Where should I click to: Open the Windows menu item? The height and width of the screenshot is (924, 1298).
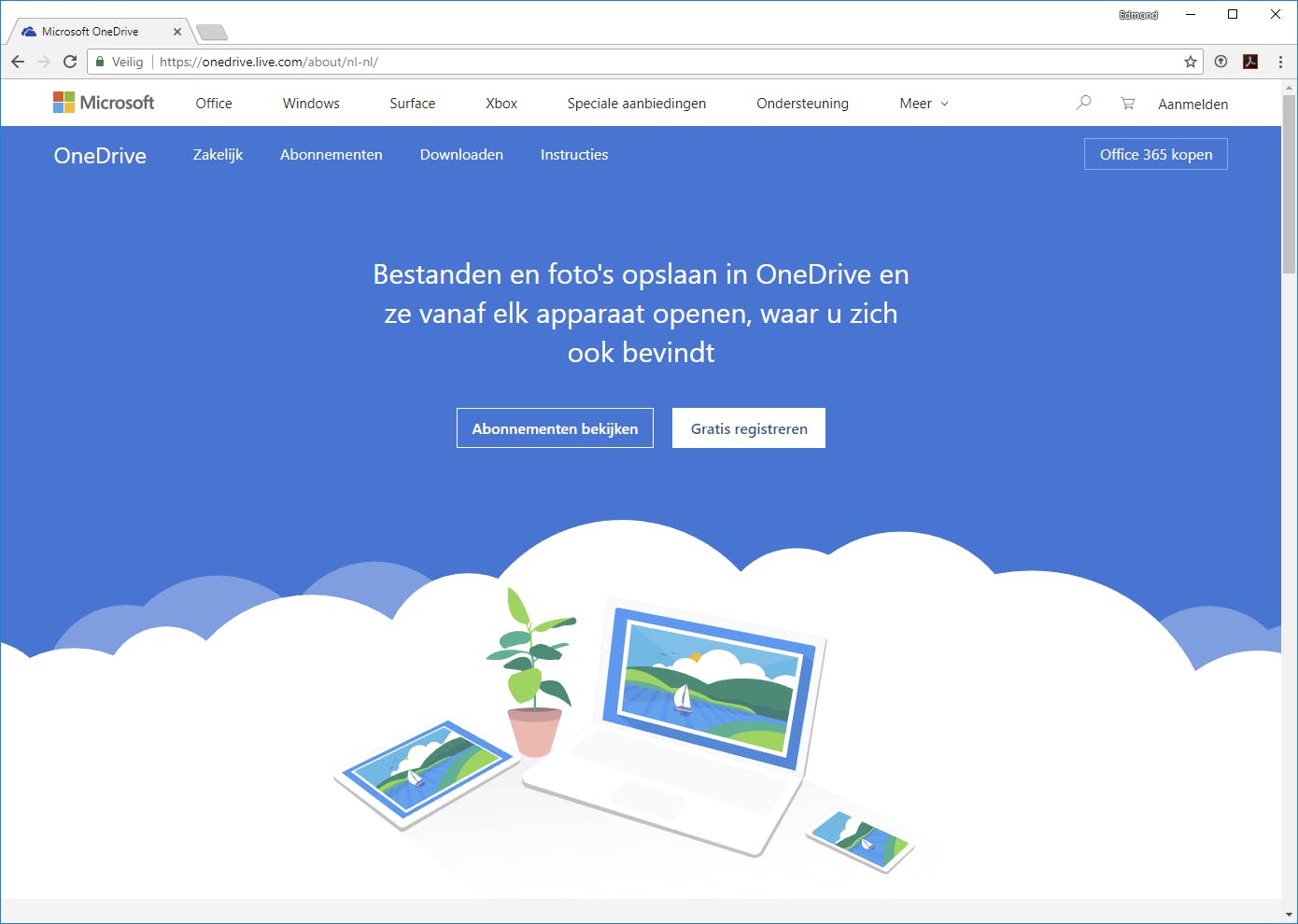pos(311,104)
